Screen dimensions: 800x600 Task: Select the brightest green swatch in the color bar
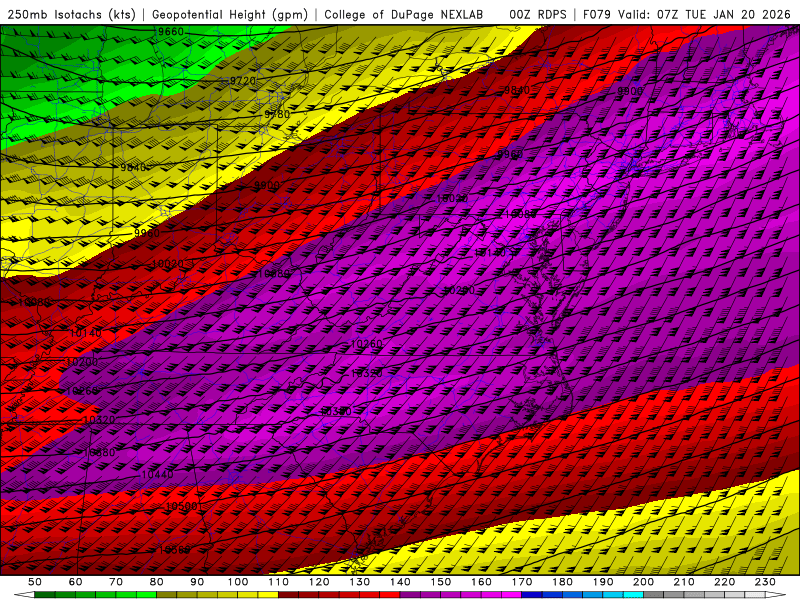click(146, 594)
